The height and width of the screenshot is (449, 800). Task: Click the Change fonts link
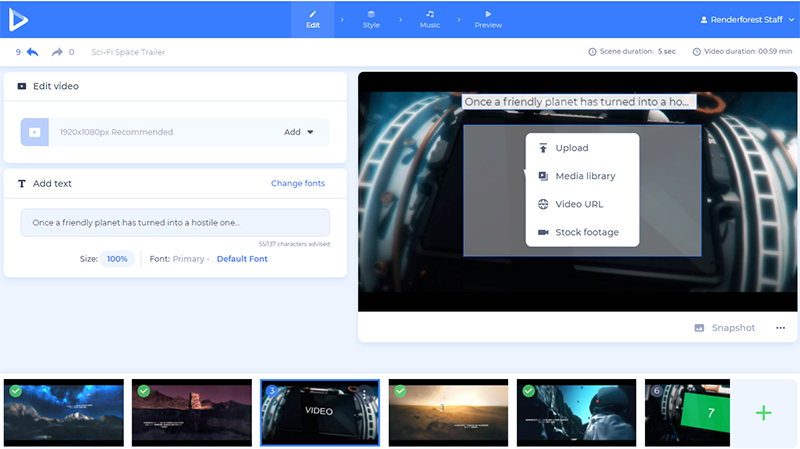tap(297, 184)
